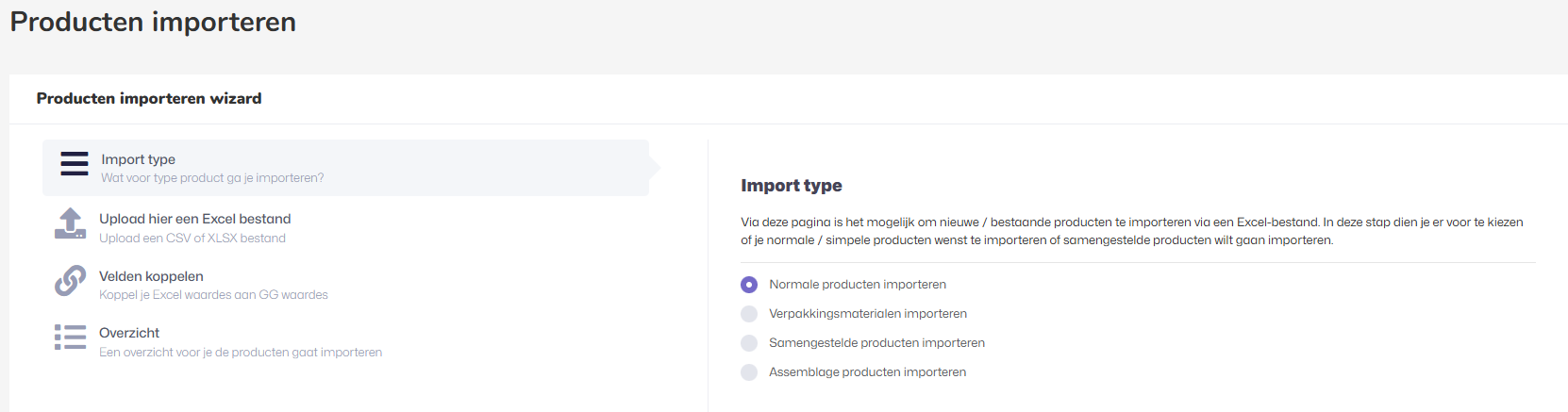Jump to the Overzicht step title
Viewport: 1568px width, 412px height.
(x=129, y=333)
